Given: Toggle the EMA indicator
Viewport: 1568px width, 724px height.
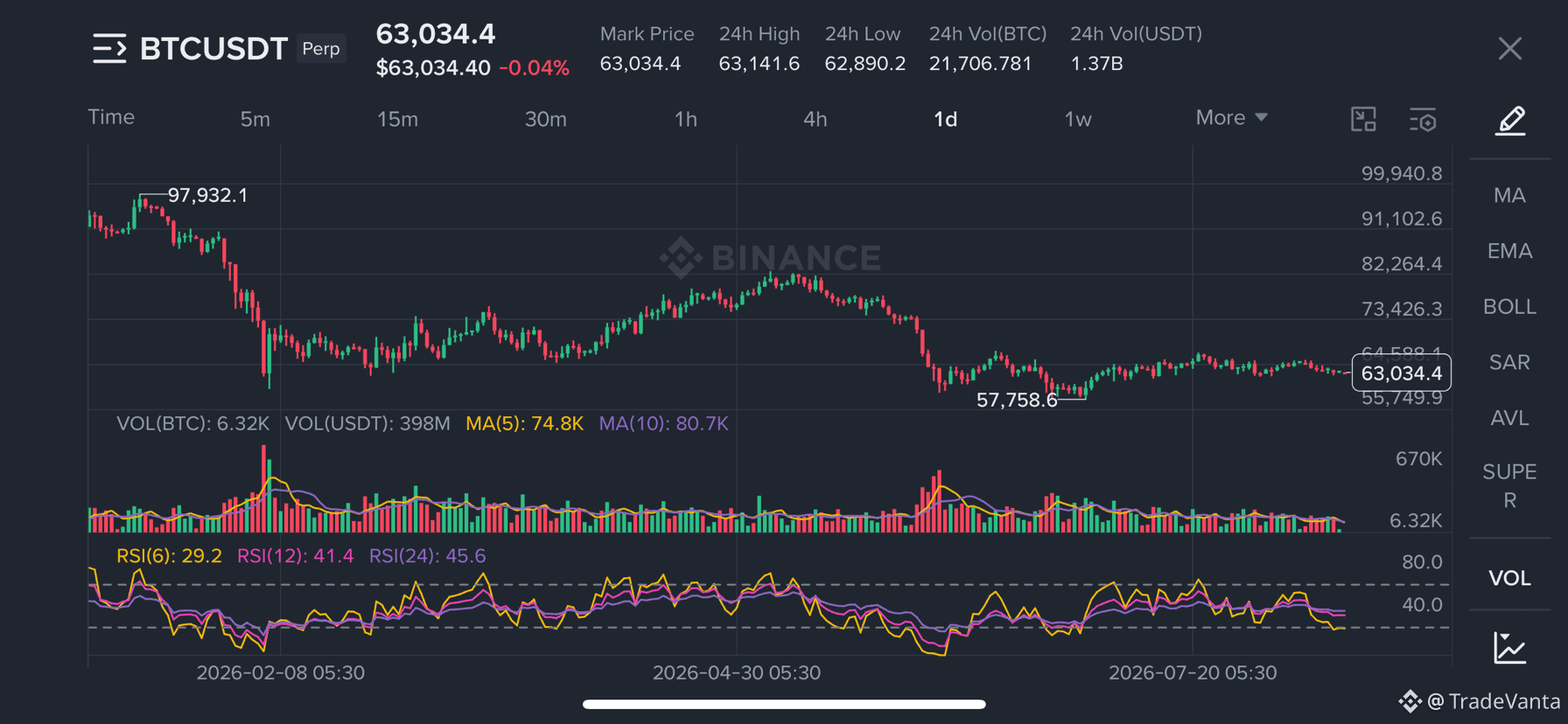Looking at the screenshot, I should (1509, 251).
